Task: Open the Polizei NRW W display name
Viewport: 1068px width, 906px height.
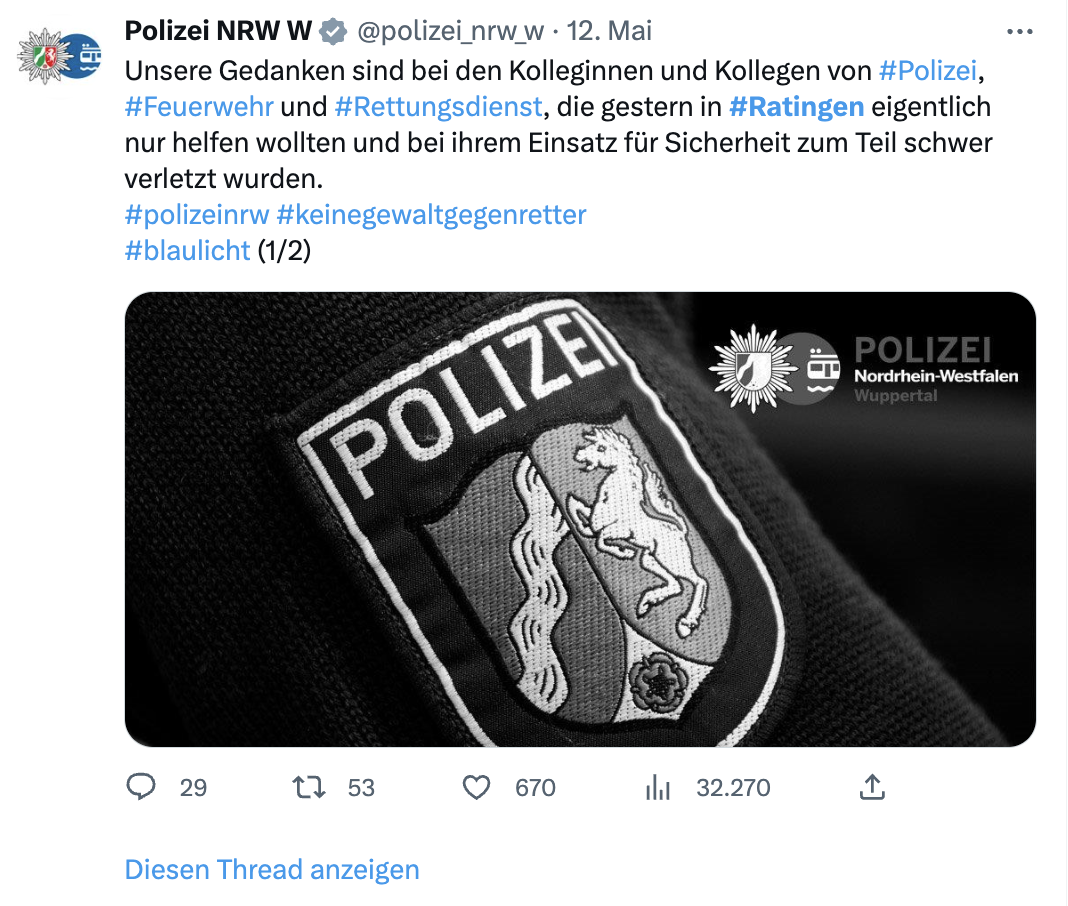Action: [218, 32]
